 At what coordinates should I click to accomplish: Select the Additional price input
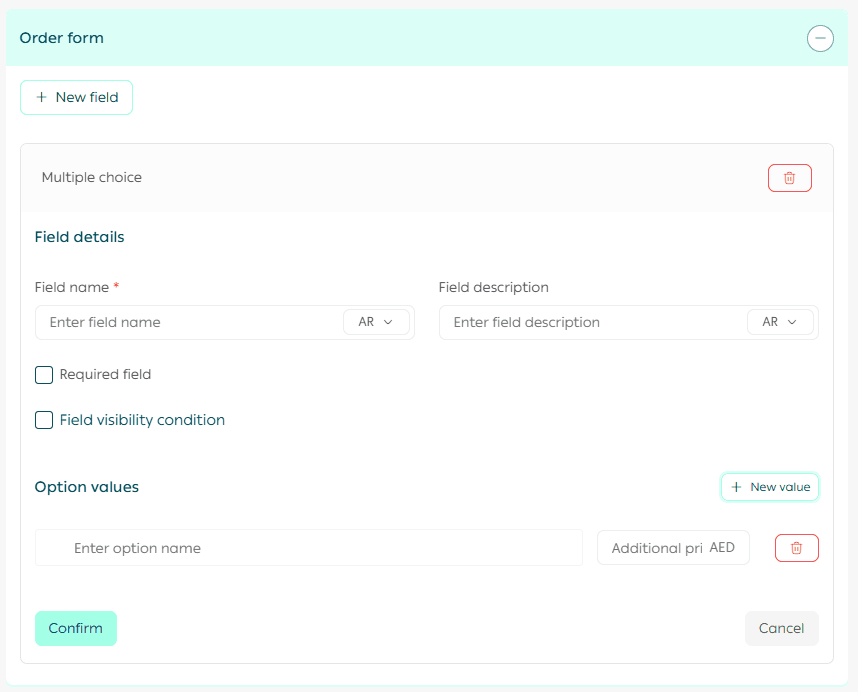click(x=655, y=548)
